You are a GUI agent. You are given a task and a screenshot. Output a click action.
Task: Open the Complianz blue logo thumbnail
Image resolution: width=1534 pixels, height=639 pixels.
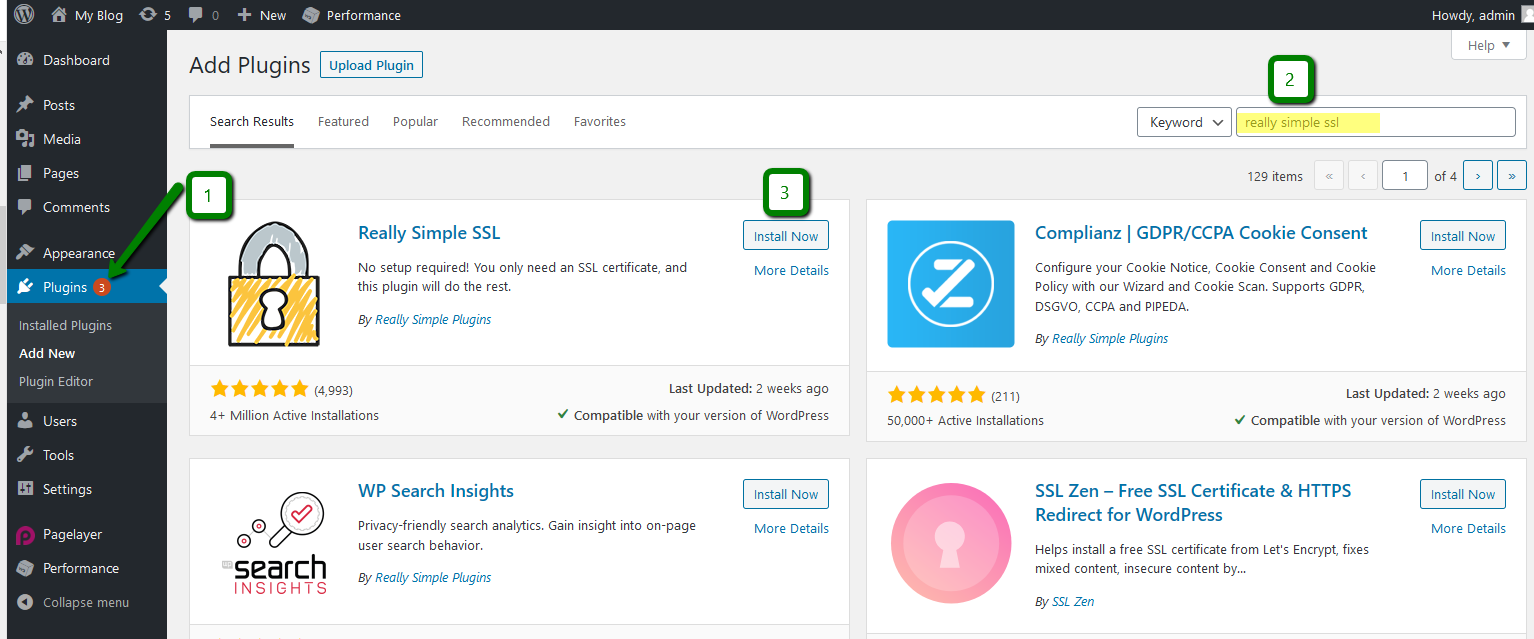(951, 284)
